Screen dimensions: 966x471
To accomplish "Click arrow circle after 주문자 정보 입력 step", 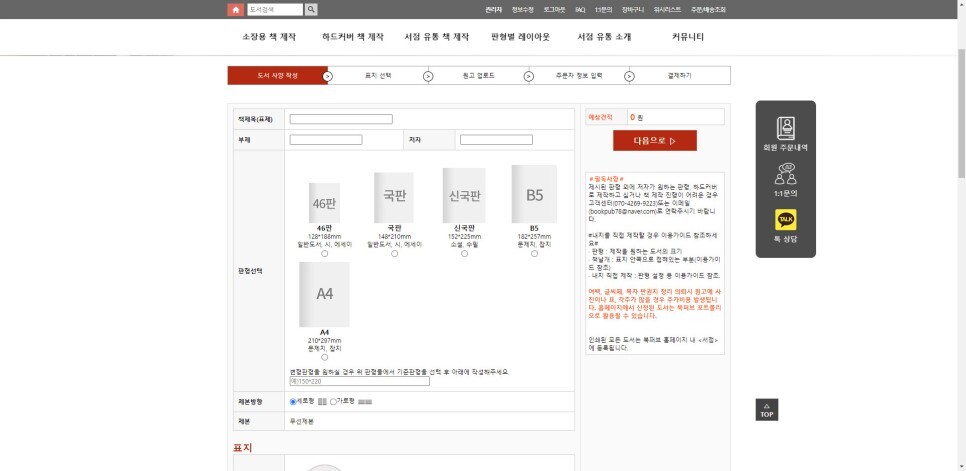I will coord(629,76).
